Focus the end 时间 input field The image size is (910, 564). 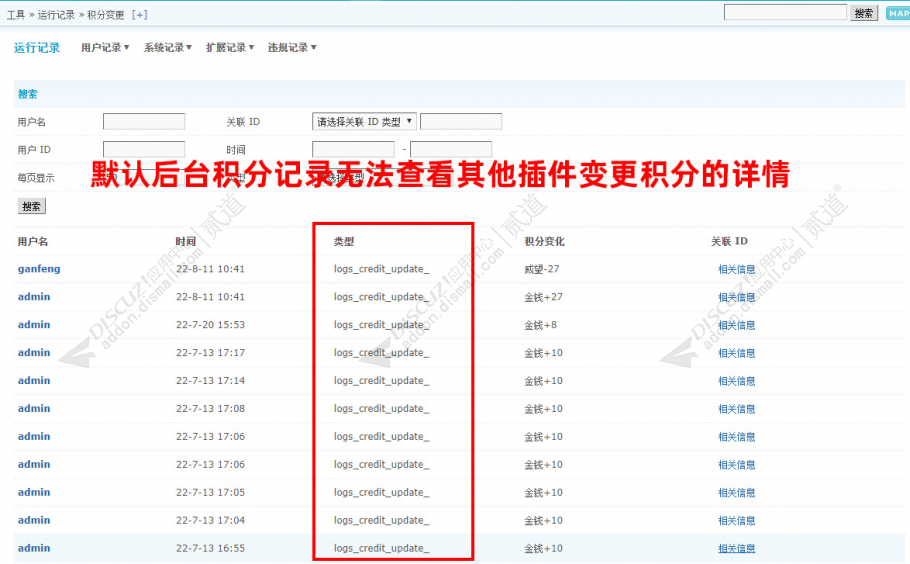pos(451,149)
